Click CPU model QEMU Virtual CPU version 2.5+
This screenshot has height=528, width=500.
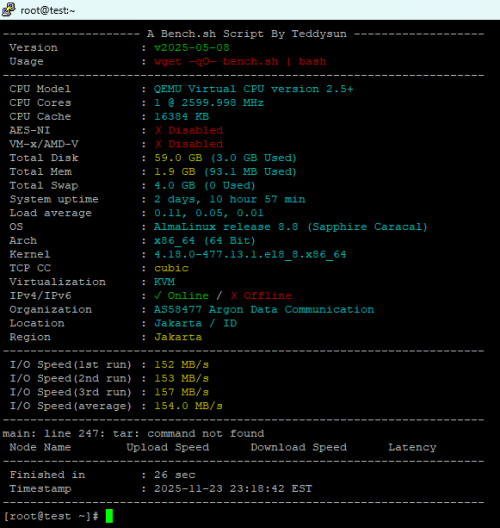coord(254,89)
